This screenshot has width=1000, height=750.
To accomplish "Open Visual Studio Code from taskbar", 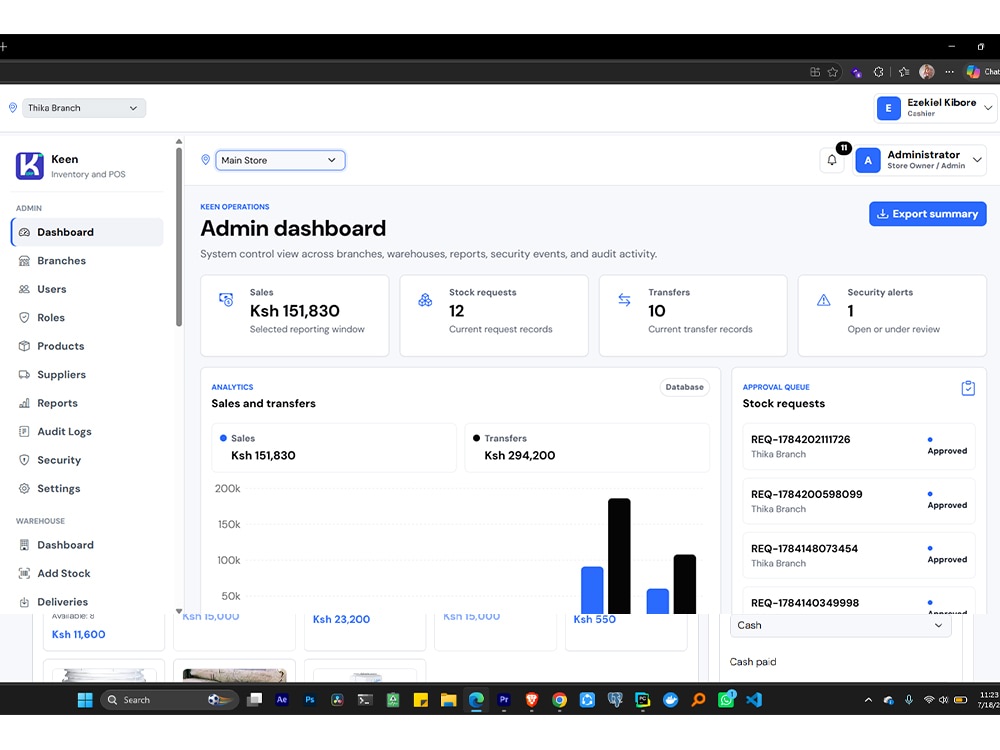I will click(754, 700).
